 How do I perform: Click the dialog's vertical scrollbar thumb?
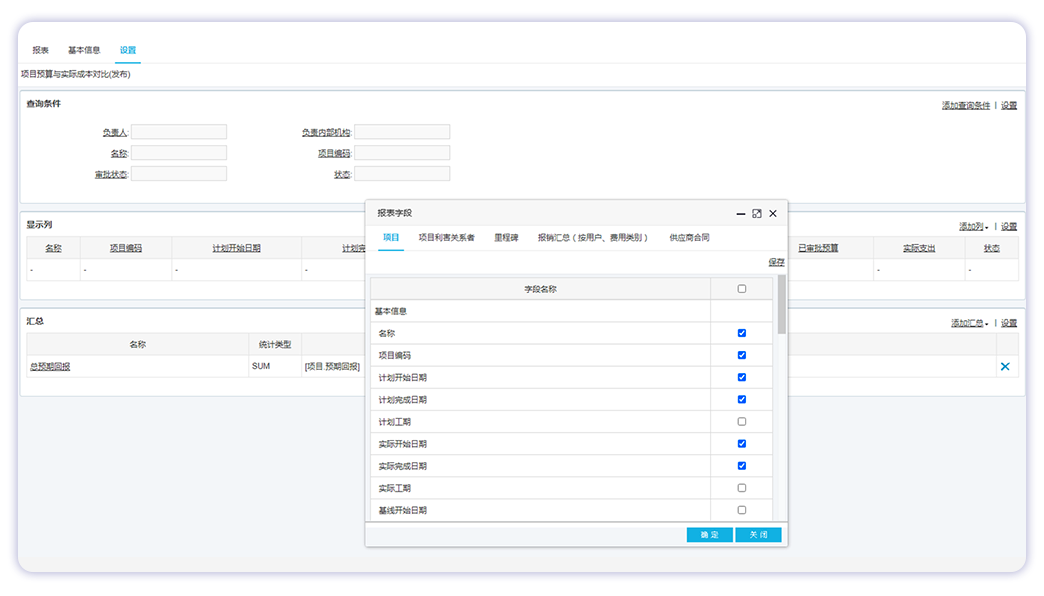click(x=781, y=304)
